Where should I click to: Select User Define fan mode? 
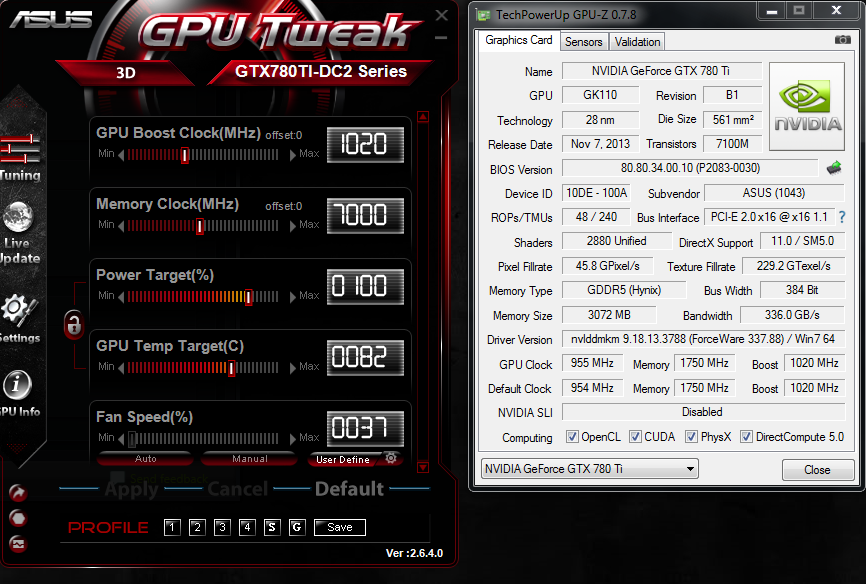click(x=343, y=459)
